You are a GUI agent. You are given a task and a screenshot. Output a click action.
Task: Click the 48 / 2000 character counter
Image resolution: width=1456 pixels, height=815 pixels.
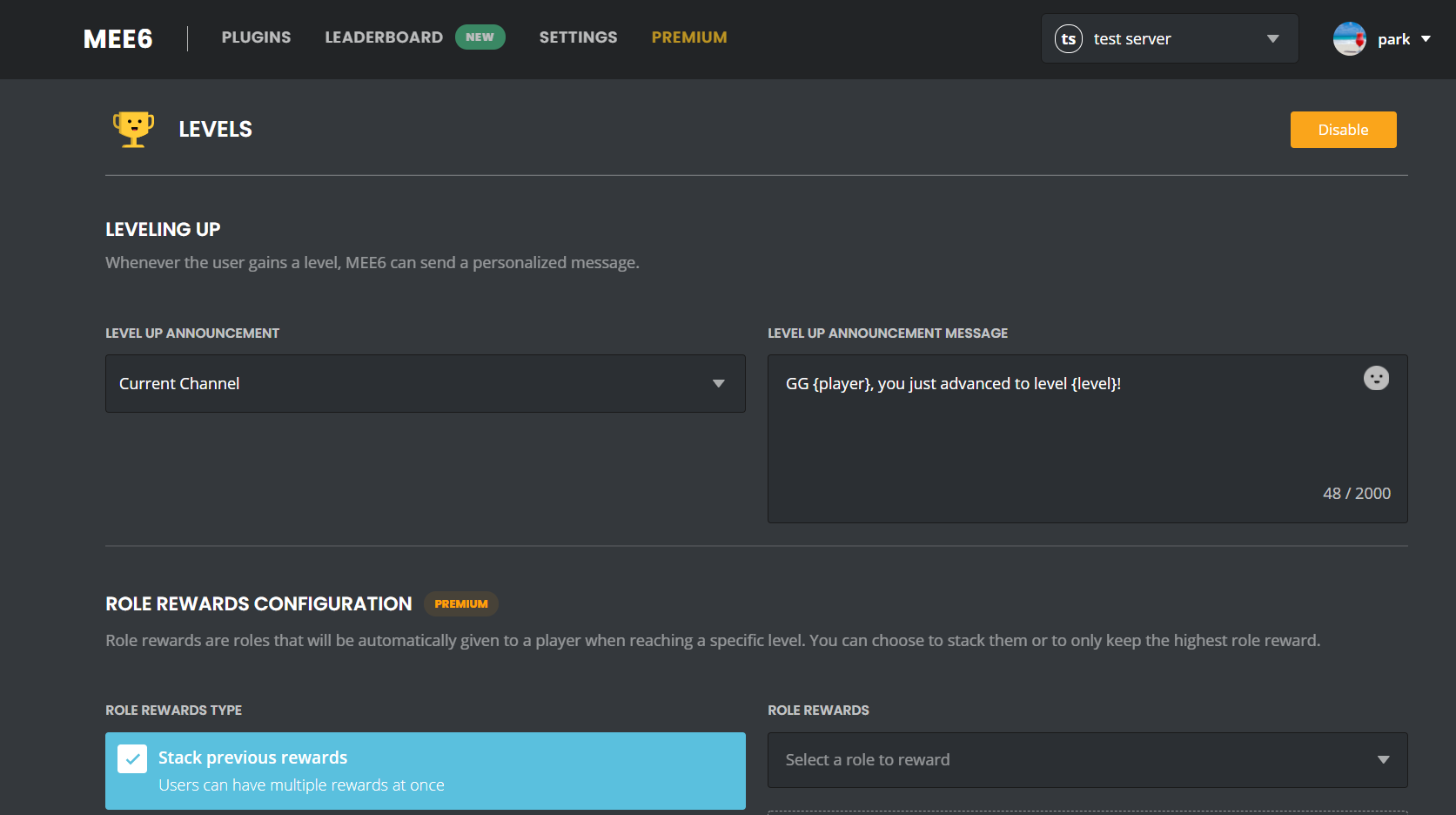tap(1357, 494)
